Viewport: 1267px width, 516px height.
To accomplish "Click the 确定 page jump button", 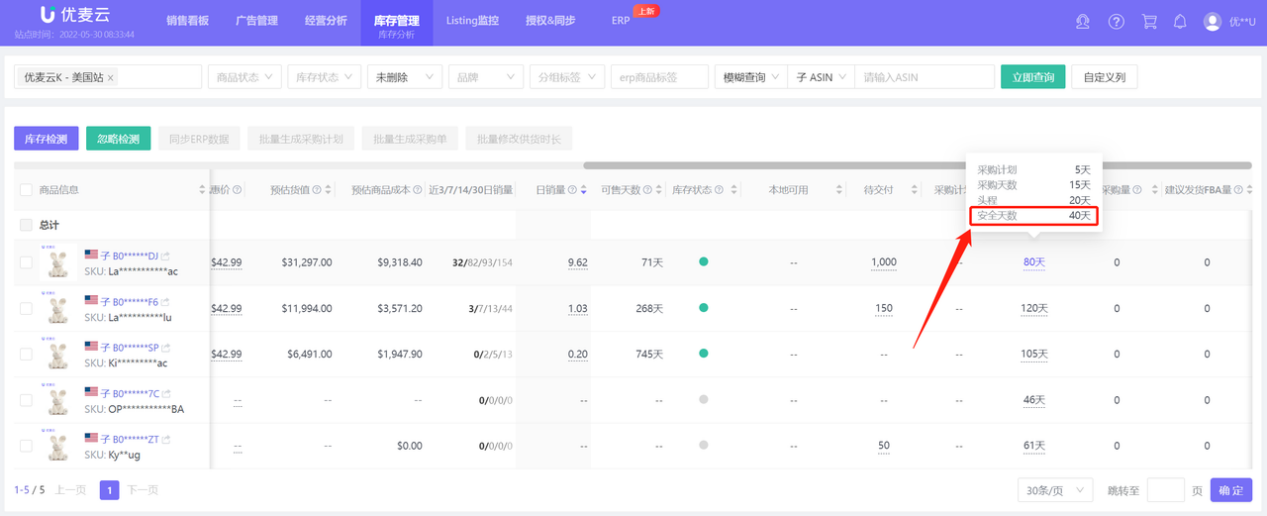I will click(1231, 490).
